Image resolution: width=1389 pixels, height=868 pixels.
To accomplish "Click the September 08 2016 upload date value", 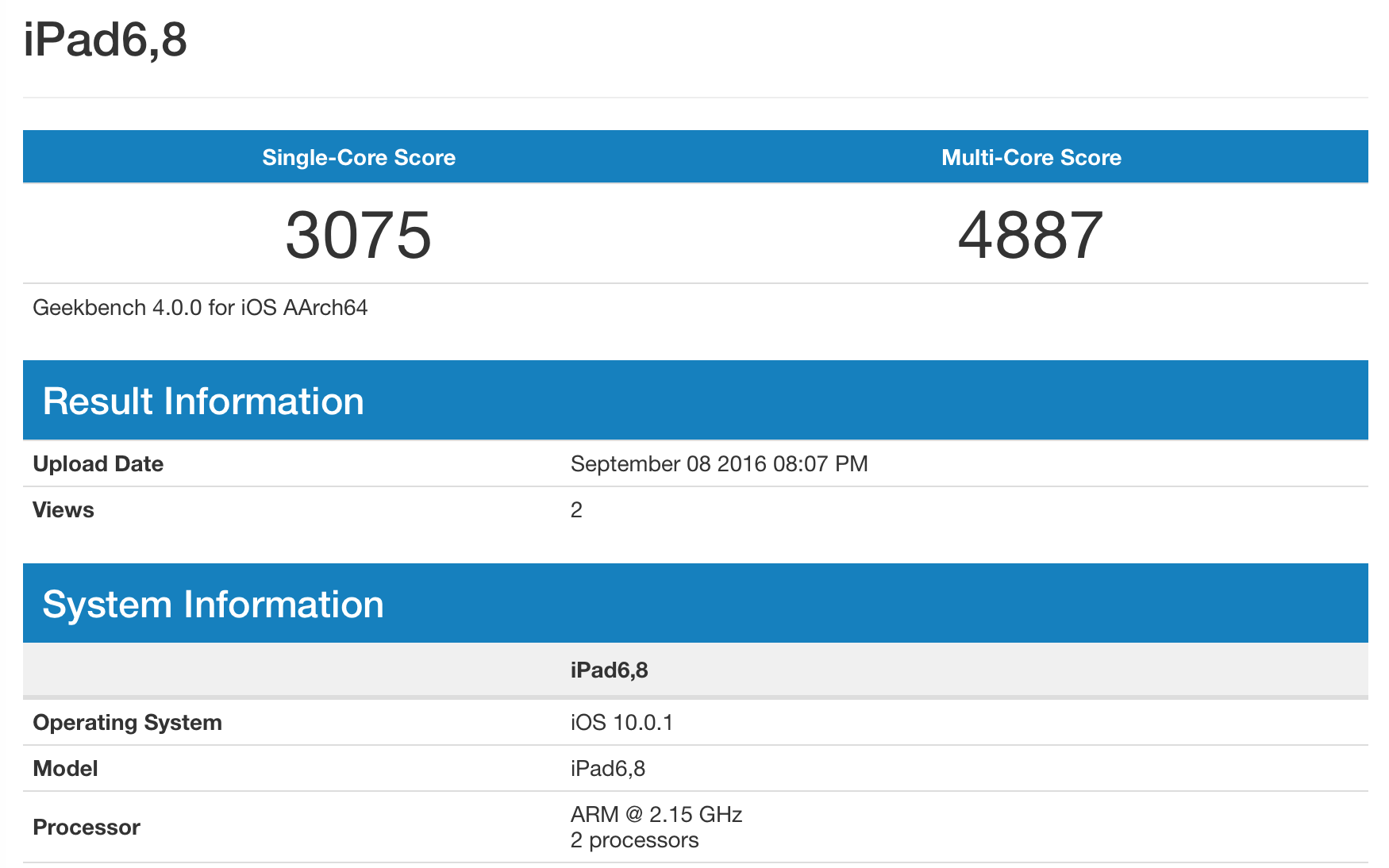I will point(718,463).
